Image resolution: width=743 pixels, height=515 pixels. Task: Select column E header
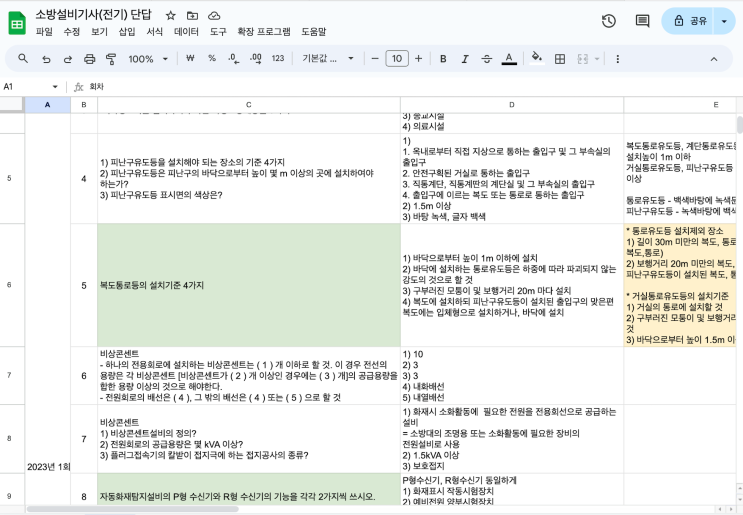coord(680,105)
